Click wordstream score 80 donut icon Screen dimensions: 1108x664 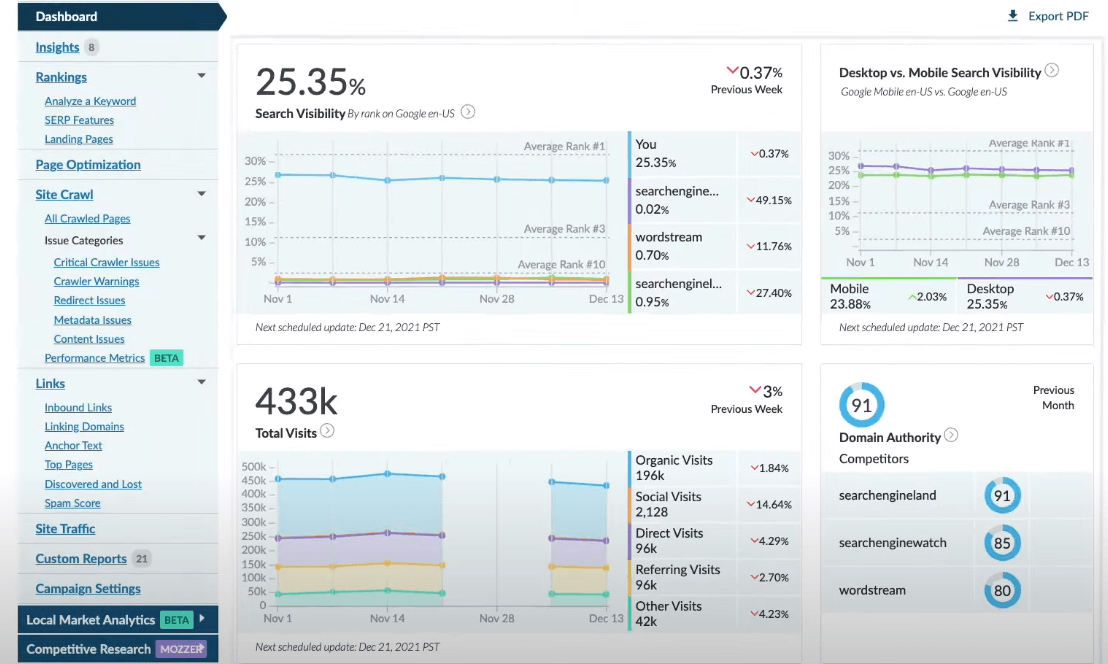coord(1002,590)
